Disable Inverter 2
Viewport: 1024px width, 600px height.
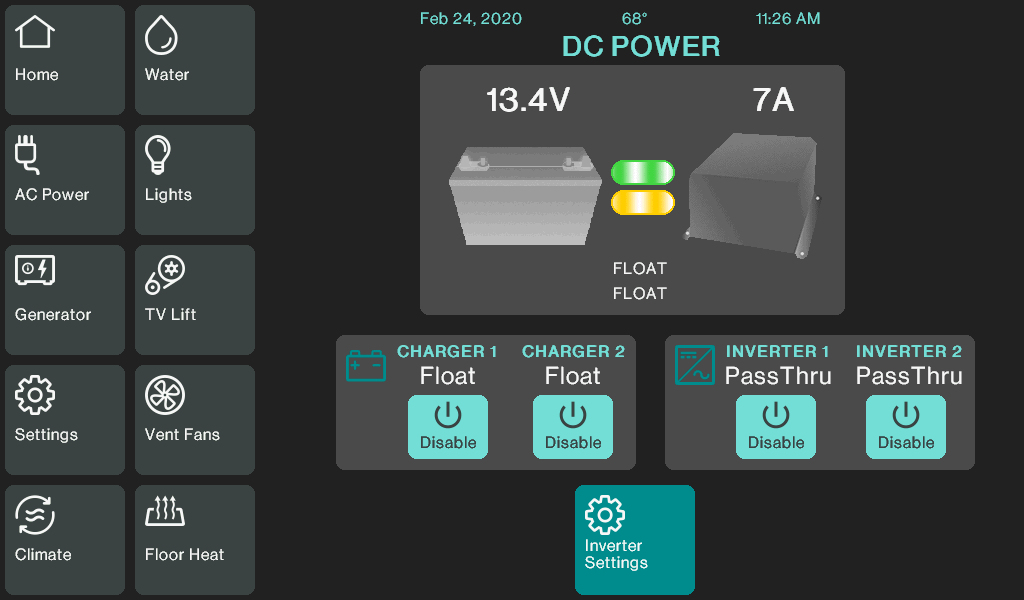click(x=906, y=427)
